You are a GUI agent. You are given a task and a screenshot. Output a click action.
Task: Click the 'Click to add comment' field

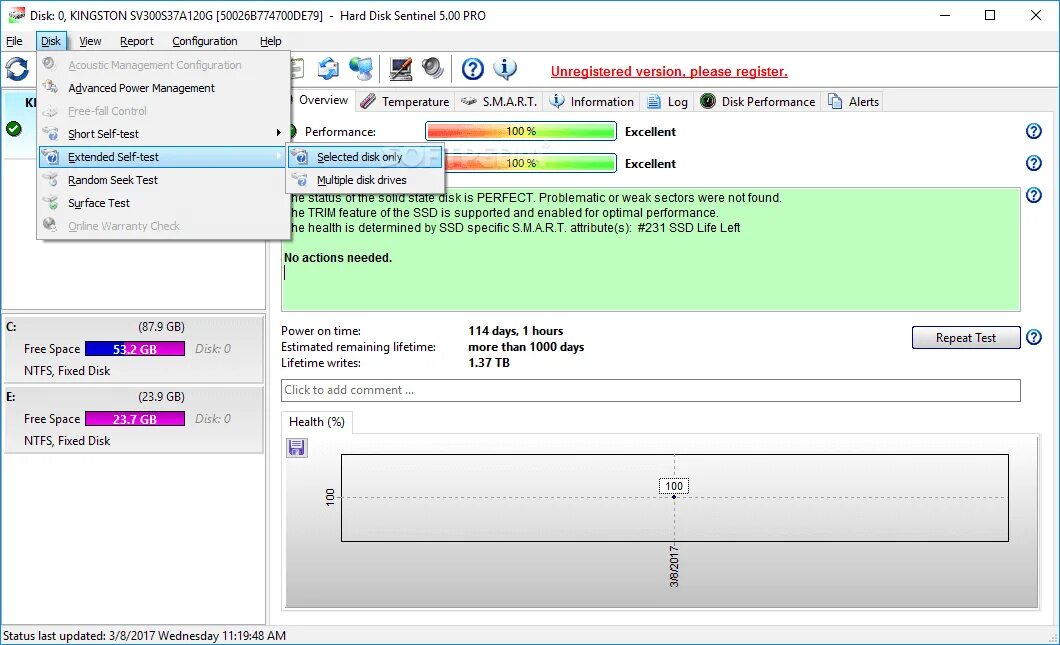(x=650, y=390)
